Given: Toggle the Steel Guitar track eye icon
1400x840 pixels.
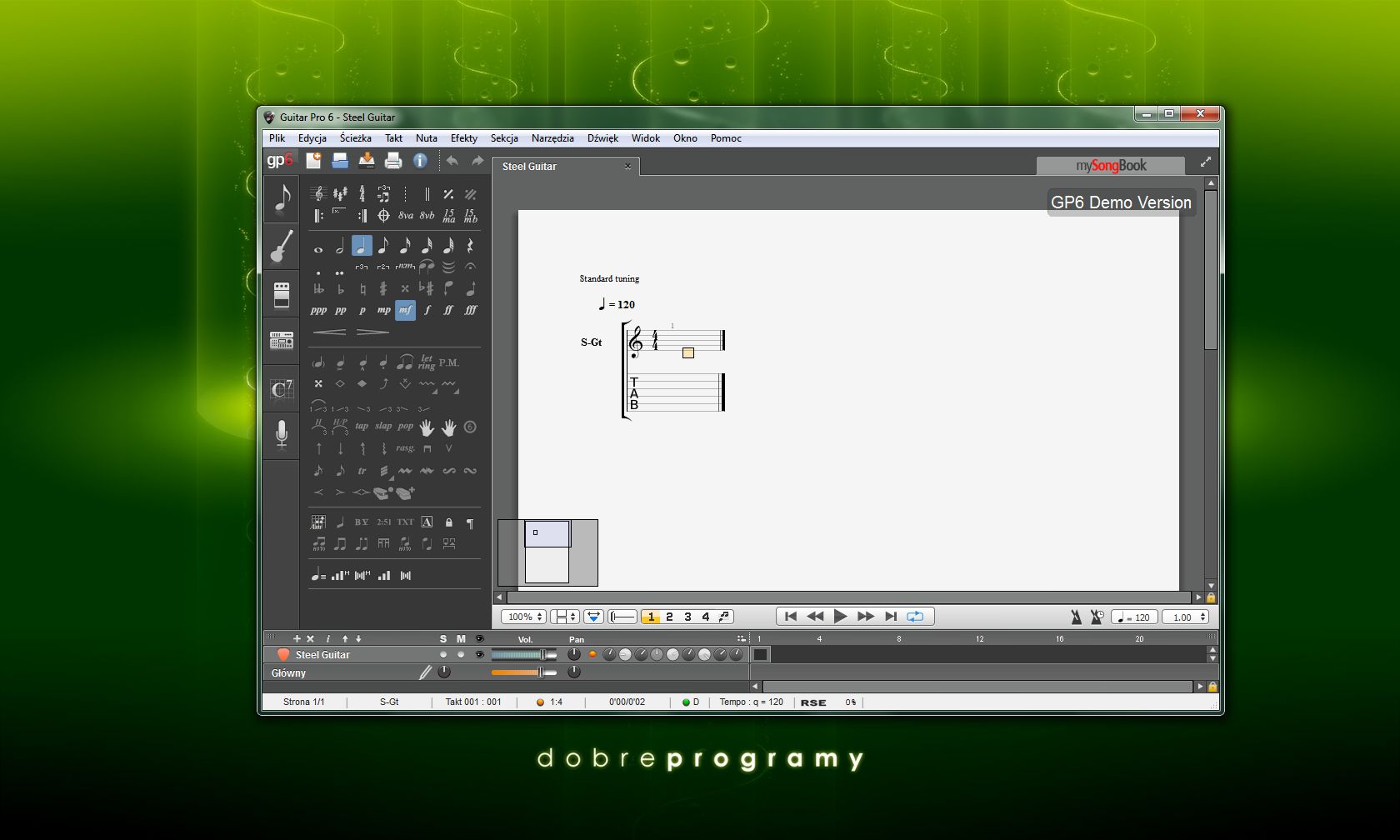Looking at the screenshot, I should click(479, 655).
